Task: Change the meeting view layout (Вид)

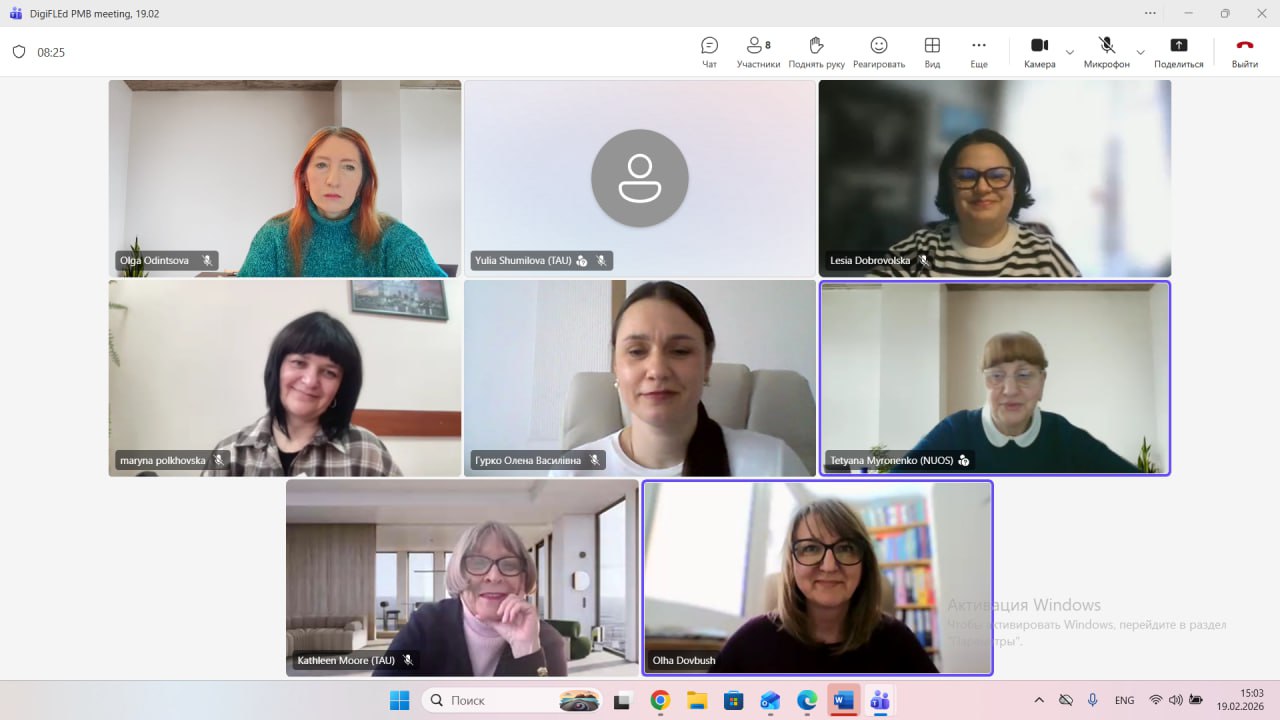Action: click(932, 52)
